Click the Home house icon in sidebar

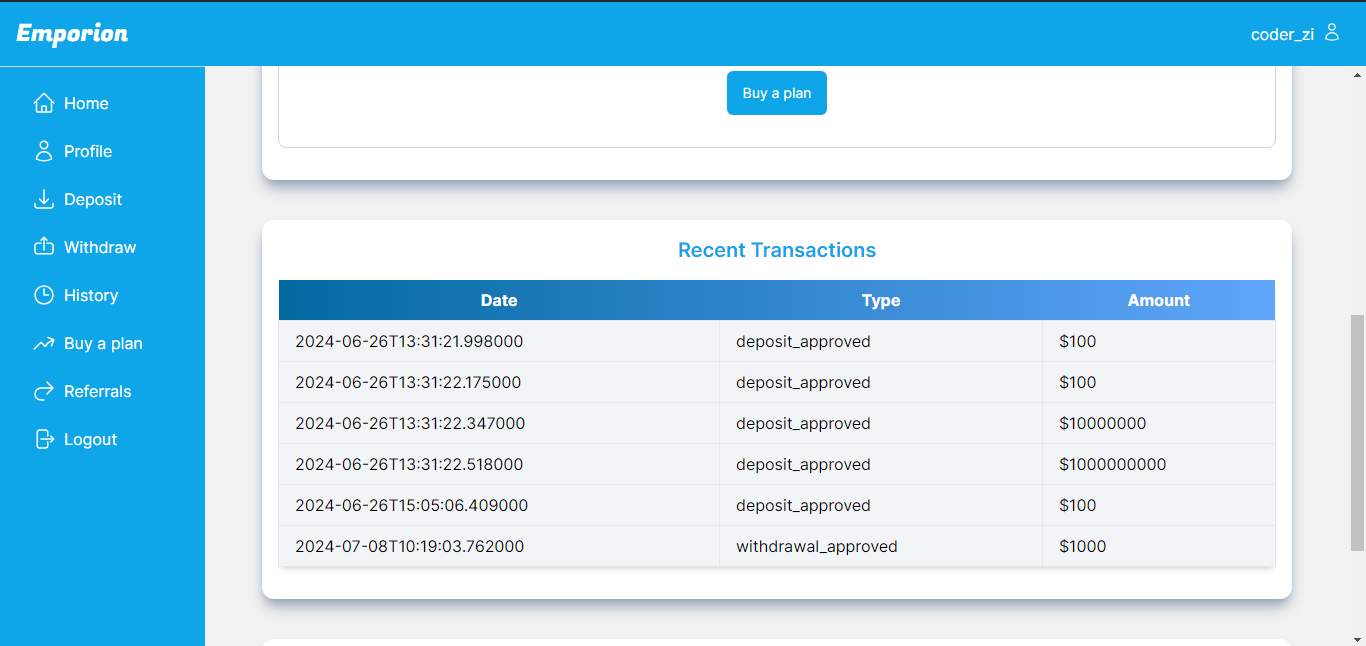(43, 103)
